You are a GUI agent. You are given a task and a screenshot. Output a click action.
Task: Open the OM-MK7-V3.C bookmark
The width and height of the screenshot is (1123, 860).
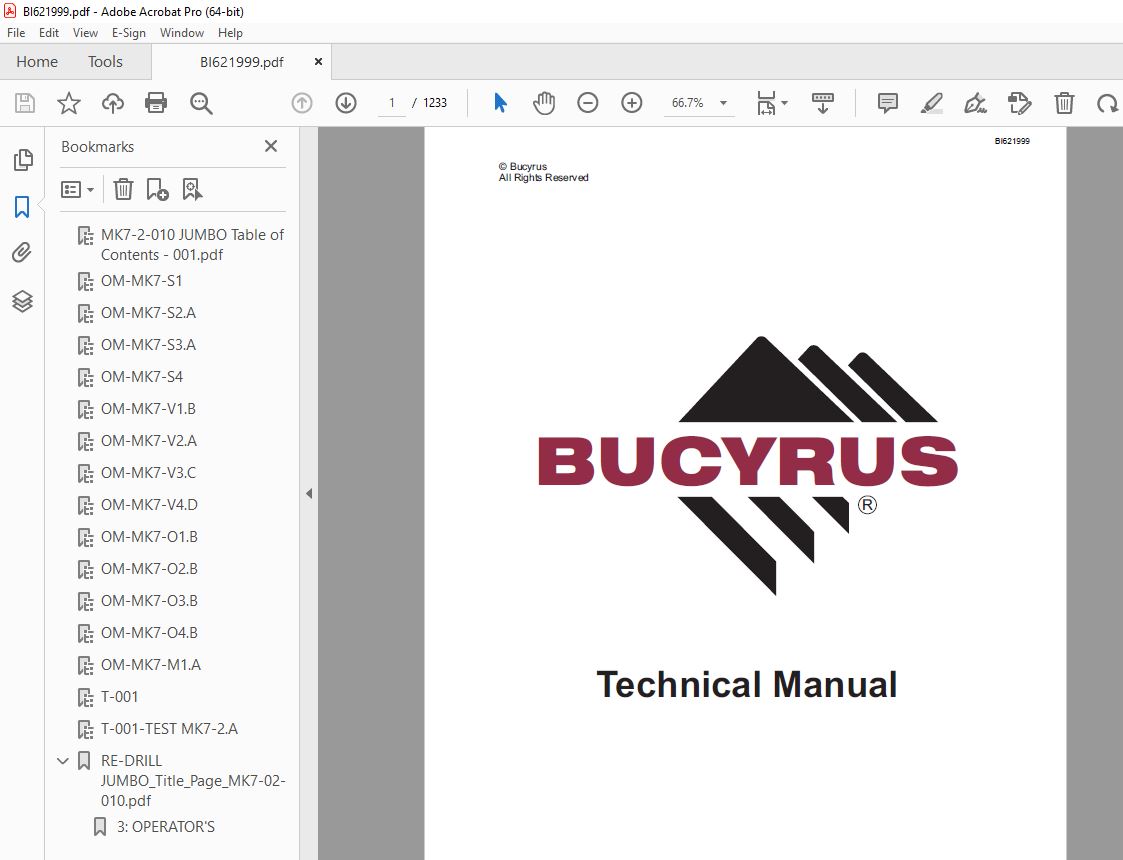pyautogui.click(x=148, y=473)
